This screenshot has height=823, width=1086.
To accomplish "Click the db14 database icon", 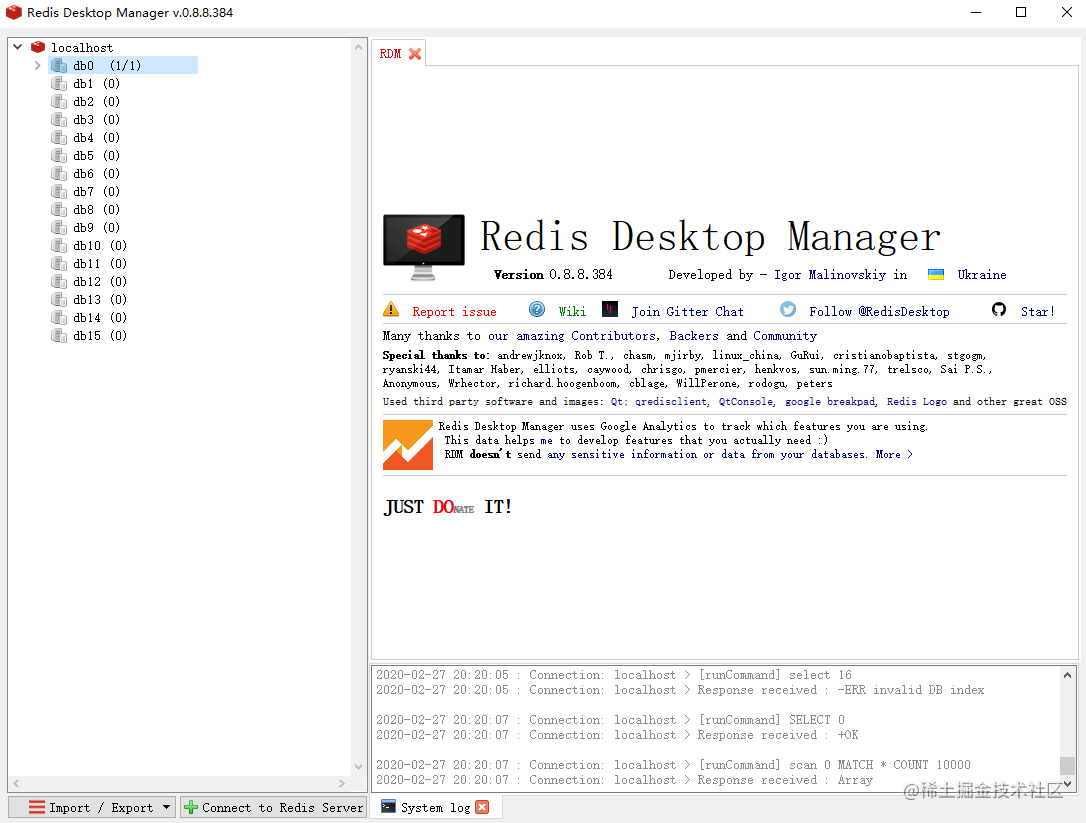I will point(60,317).
